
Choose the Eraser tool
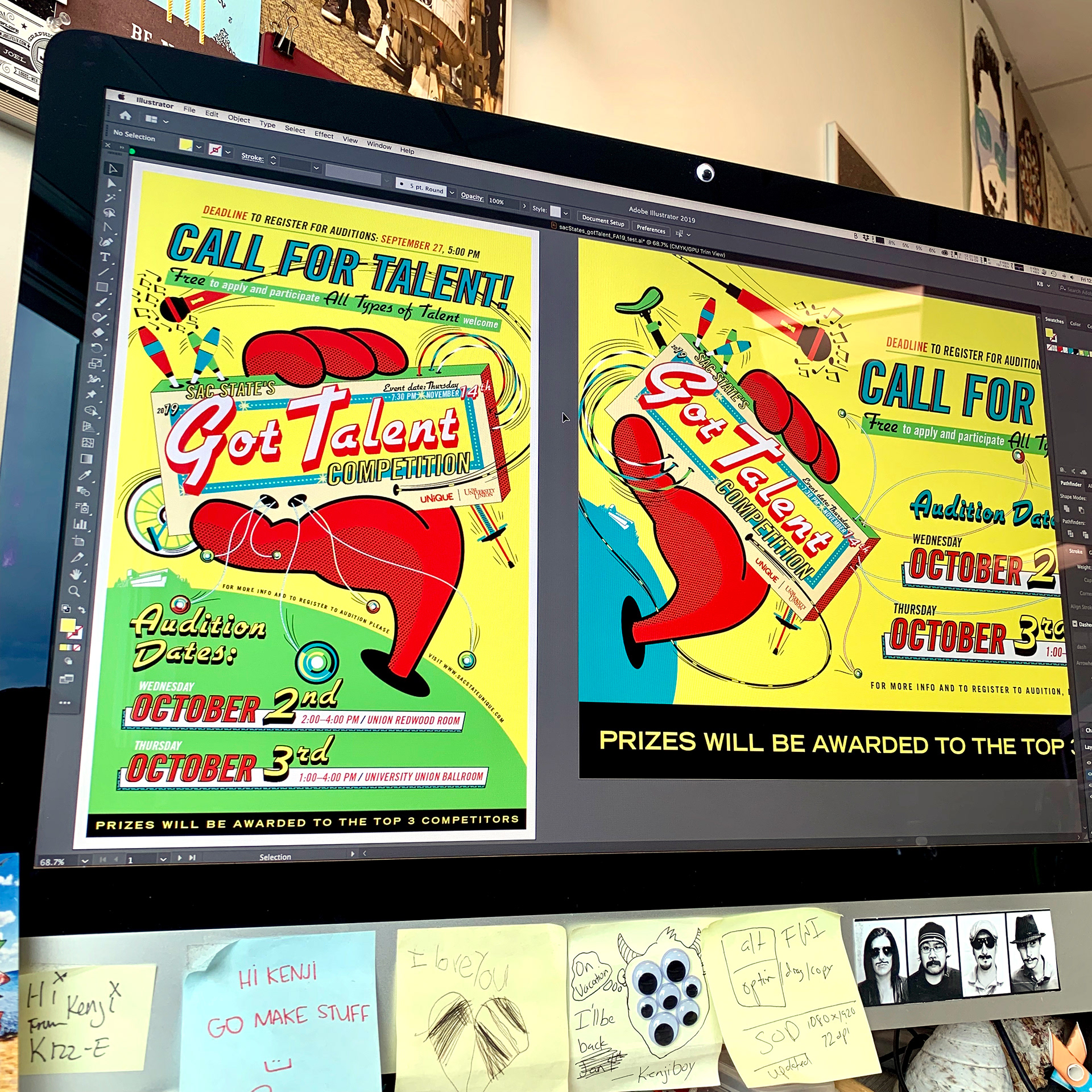(x=98, y=332)
